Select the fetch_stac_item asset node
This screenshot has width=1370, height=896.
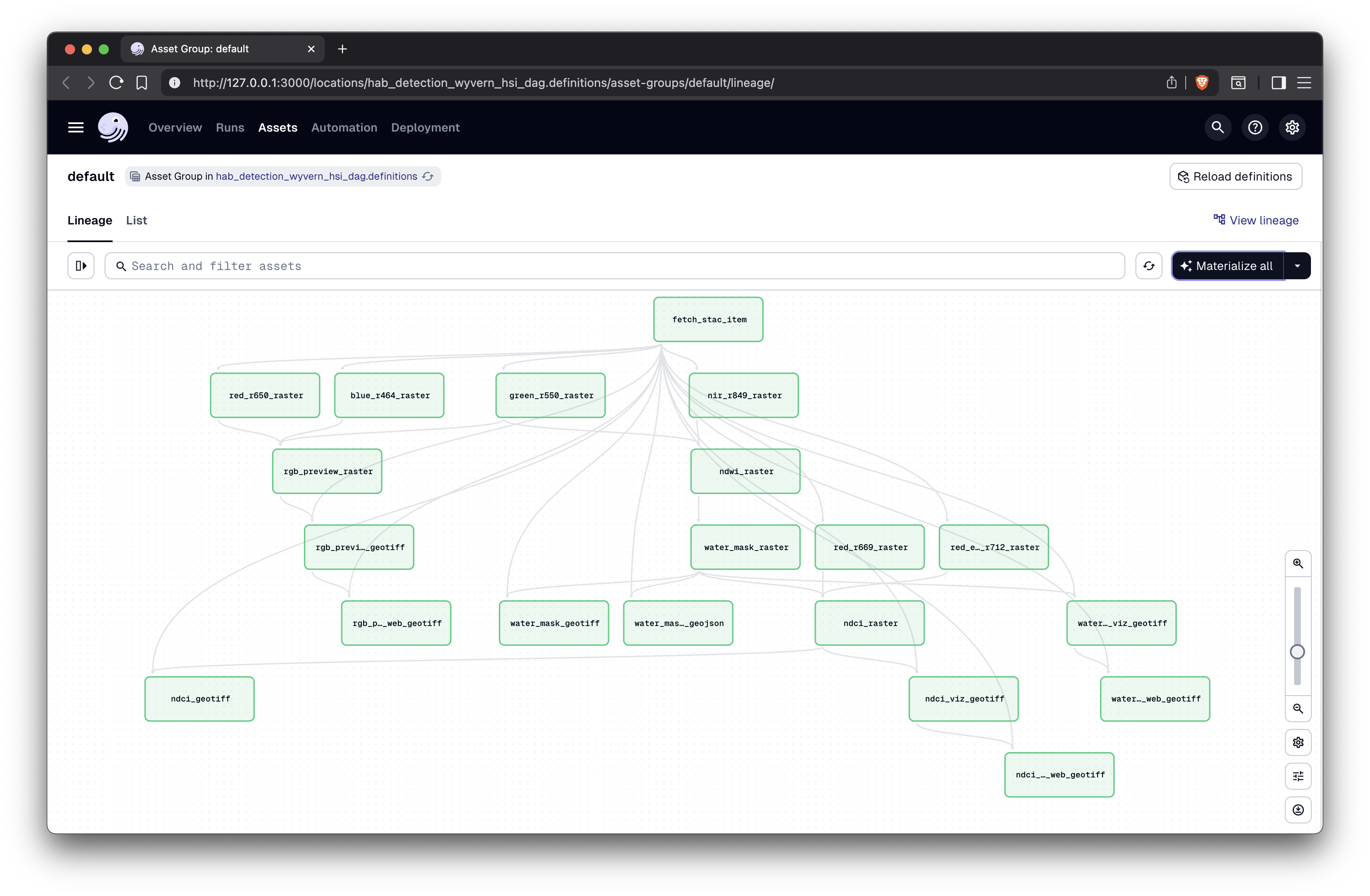pyautogui.click(x=708, y=319)
